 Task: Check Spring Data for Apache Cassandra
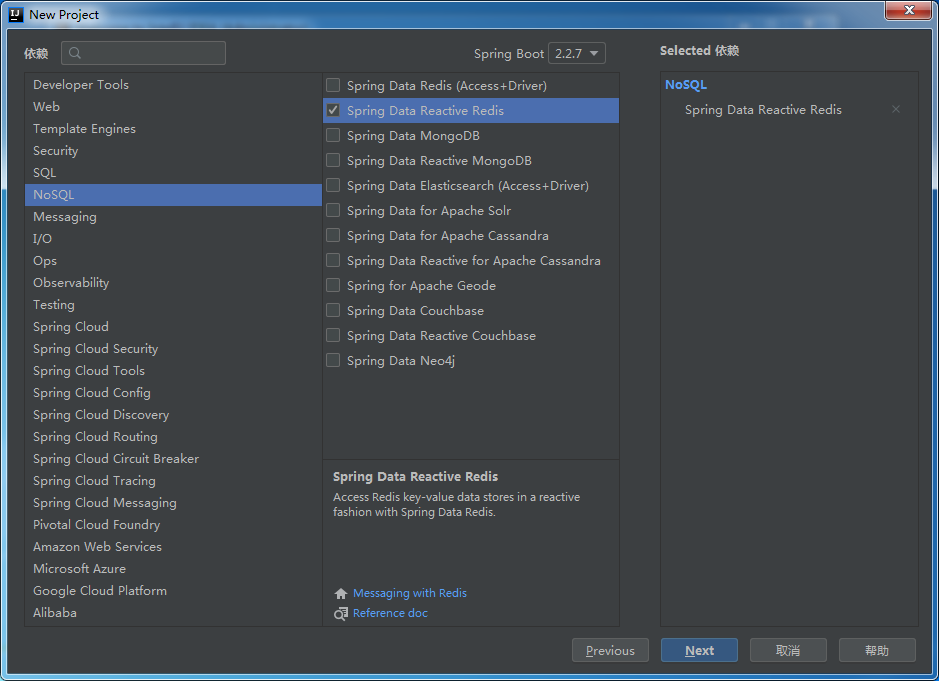pos(333,235)
